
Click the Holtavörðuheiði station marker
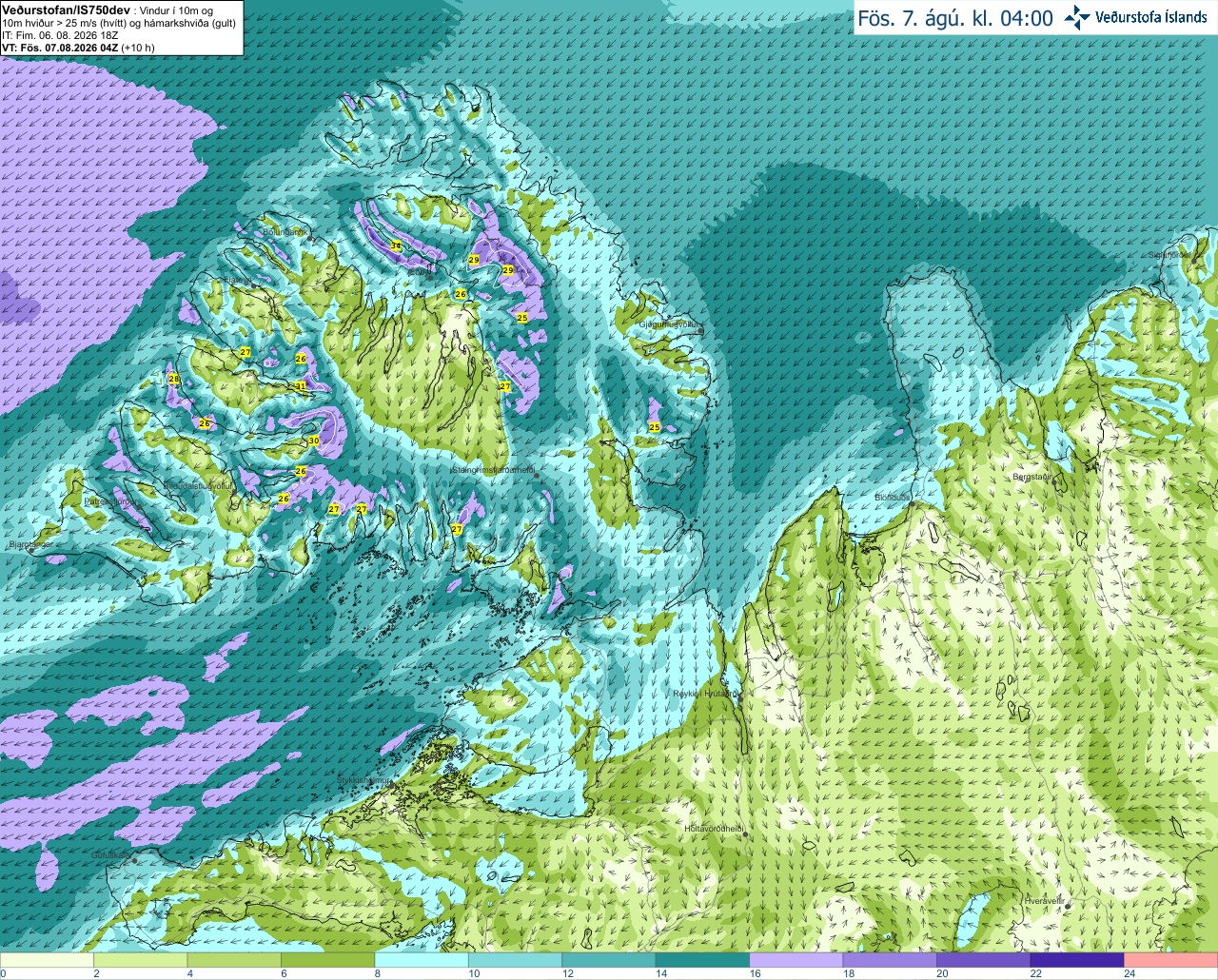[745, 834]
